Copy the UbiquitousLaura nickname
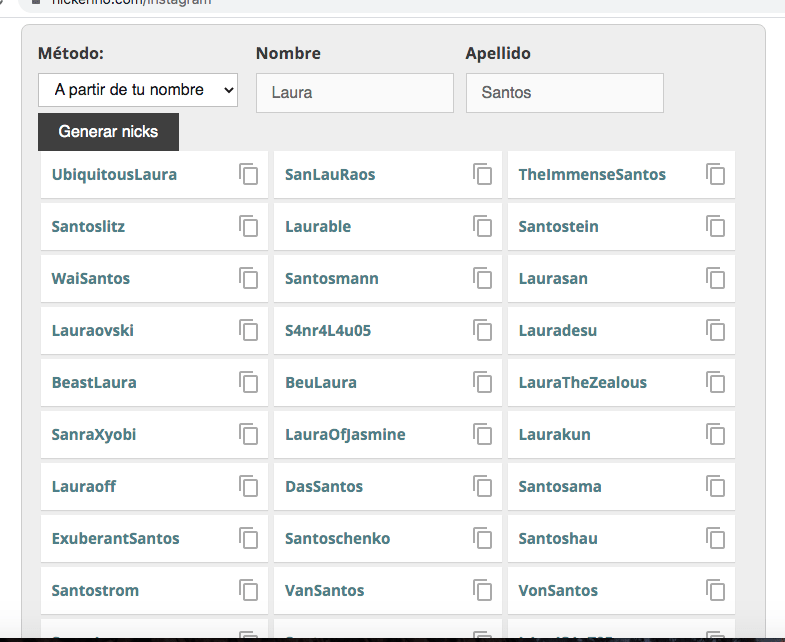 click(249, 174)
